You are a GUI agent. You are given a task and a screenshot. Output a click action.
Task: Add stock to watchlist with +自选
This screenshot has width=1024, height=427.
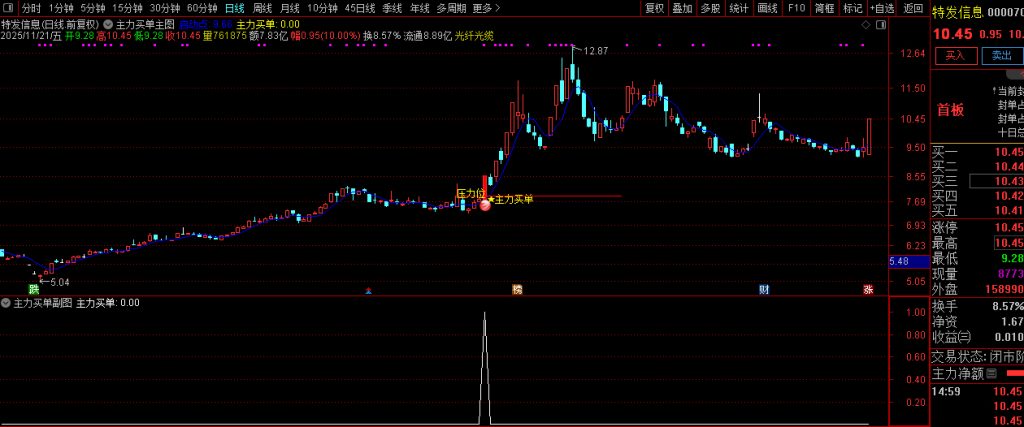[882, 8]
